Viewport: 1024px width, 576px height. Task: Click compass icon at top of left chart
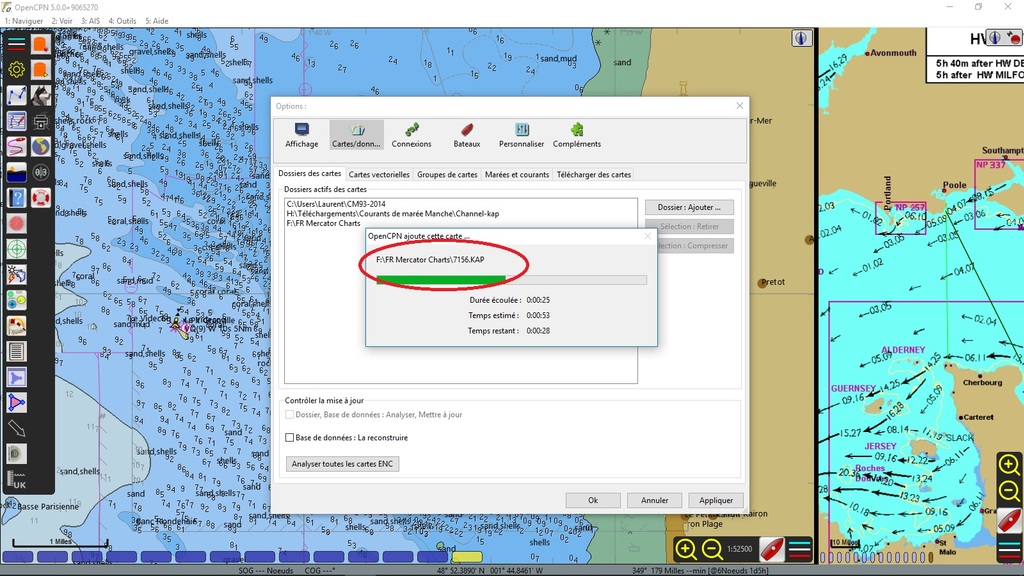coord(801,39)
